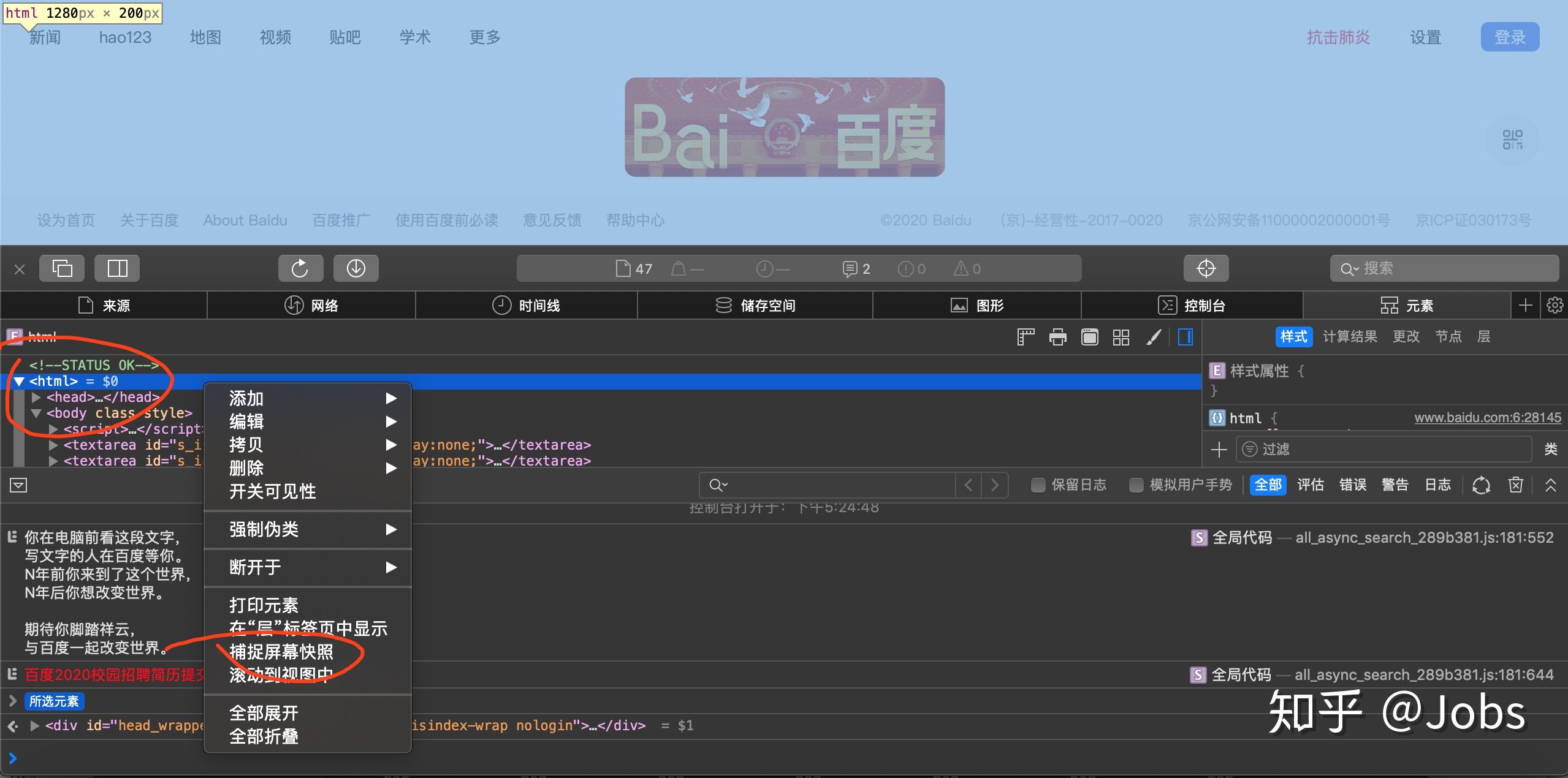The width and height of the screenshot is (1568, 778).
Task: Click the QR code icon on the Baidu page
Action: (1512, 140)
